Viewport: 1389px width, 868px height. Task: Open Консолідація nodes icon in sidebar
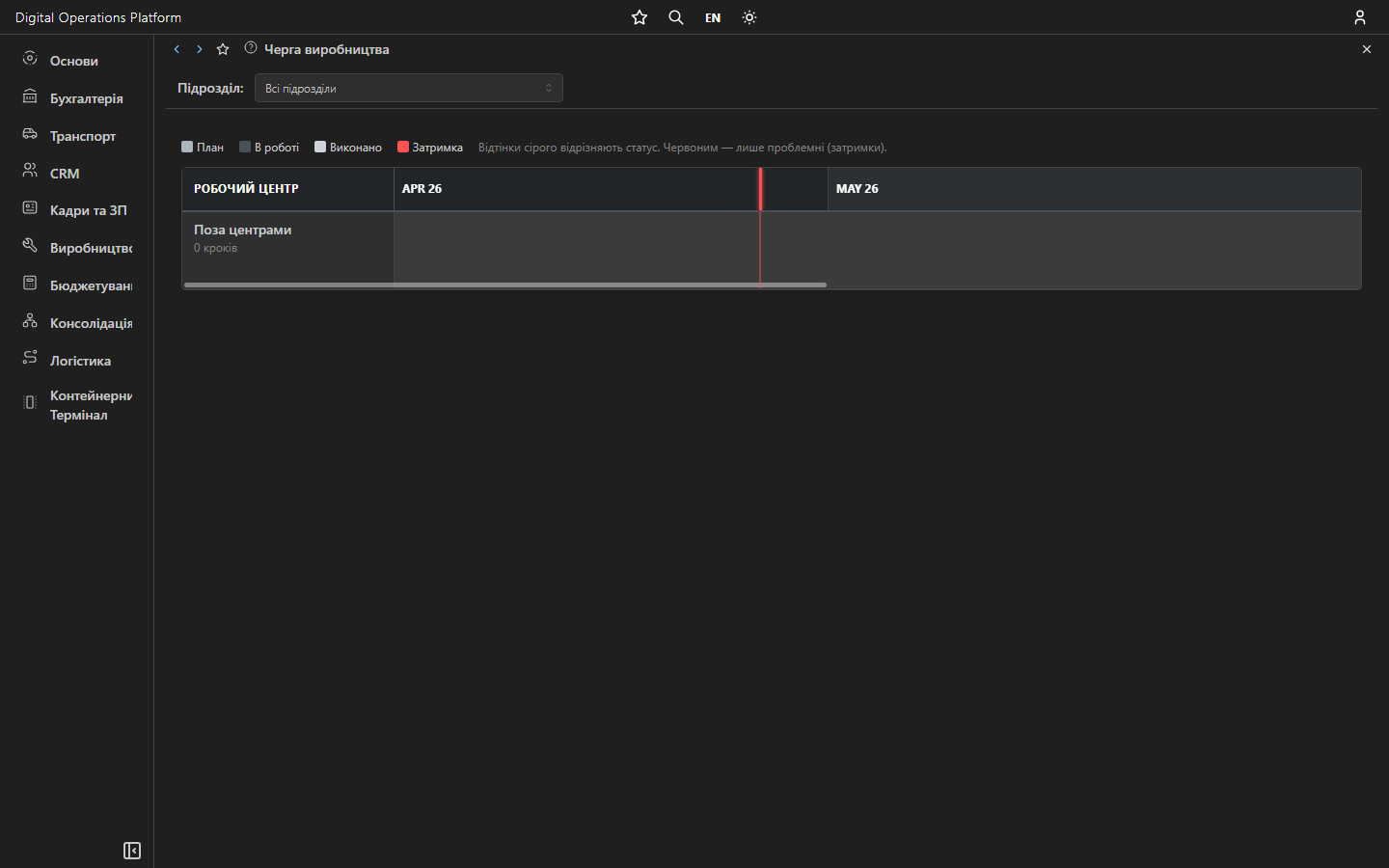coord(30,321)
